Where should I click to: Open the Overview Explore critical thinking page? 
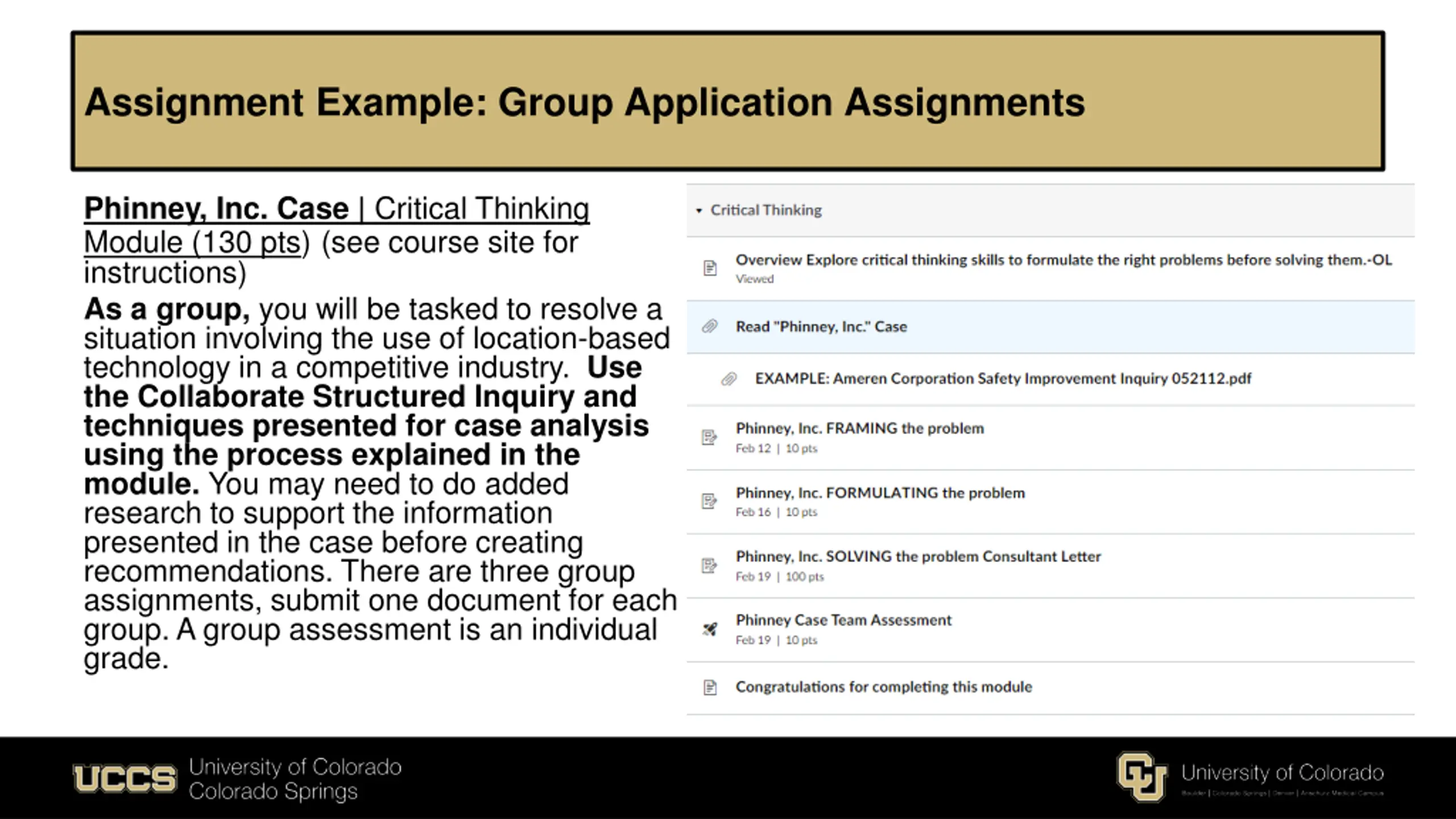tap(1064, 260)
